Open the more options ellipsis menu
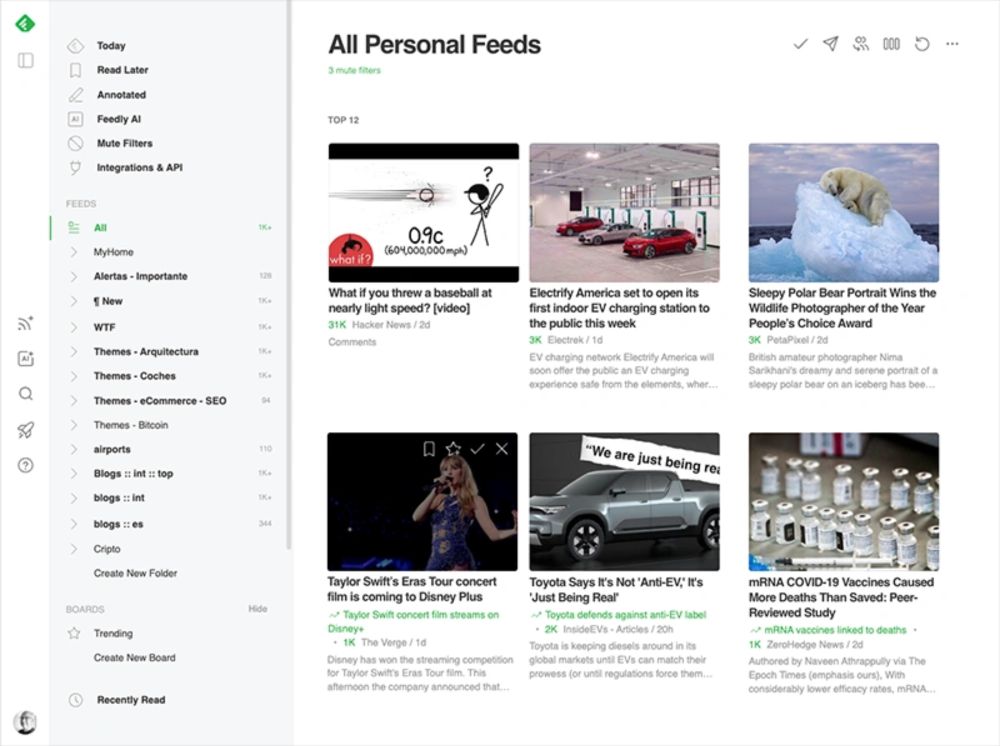This screenshot has height=746, width=1000. pos(952,44)
